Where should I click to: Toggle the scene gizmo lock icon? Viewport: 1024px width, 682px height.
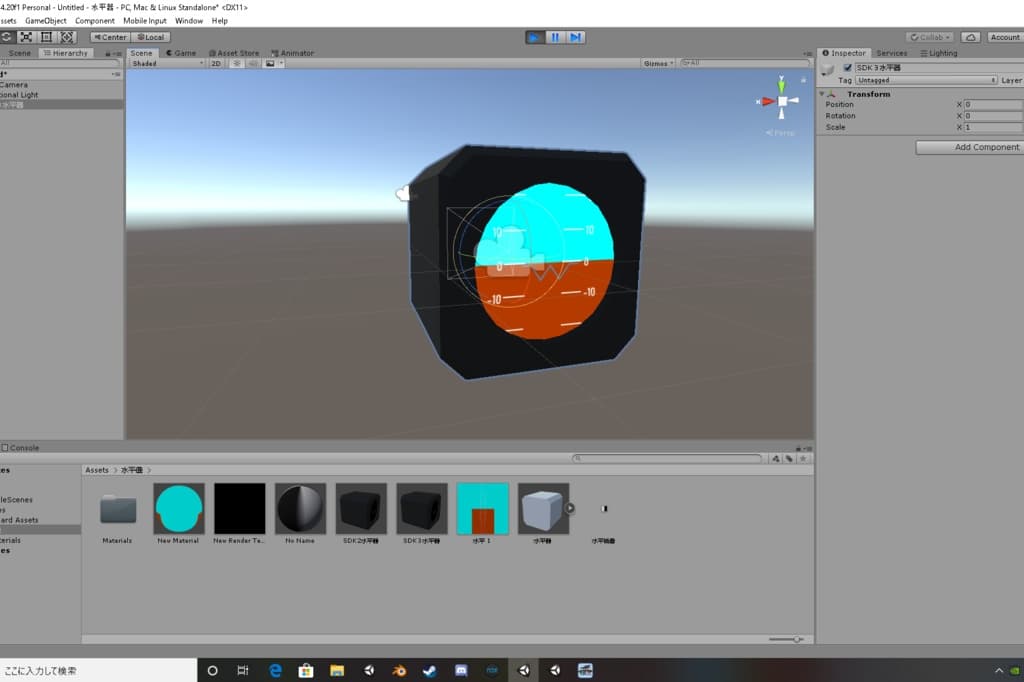[803, 80]
